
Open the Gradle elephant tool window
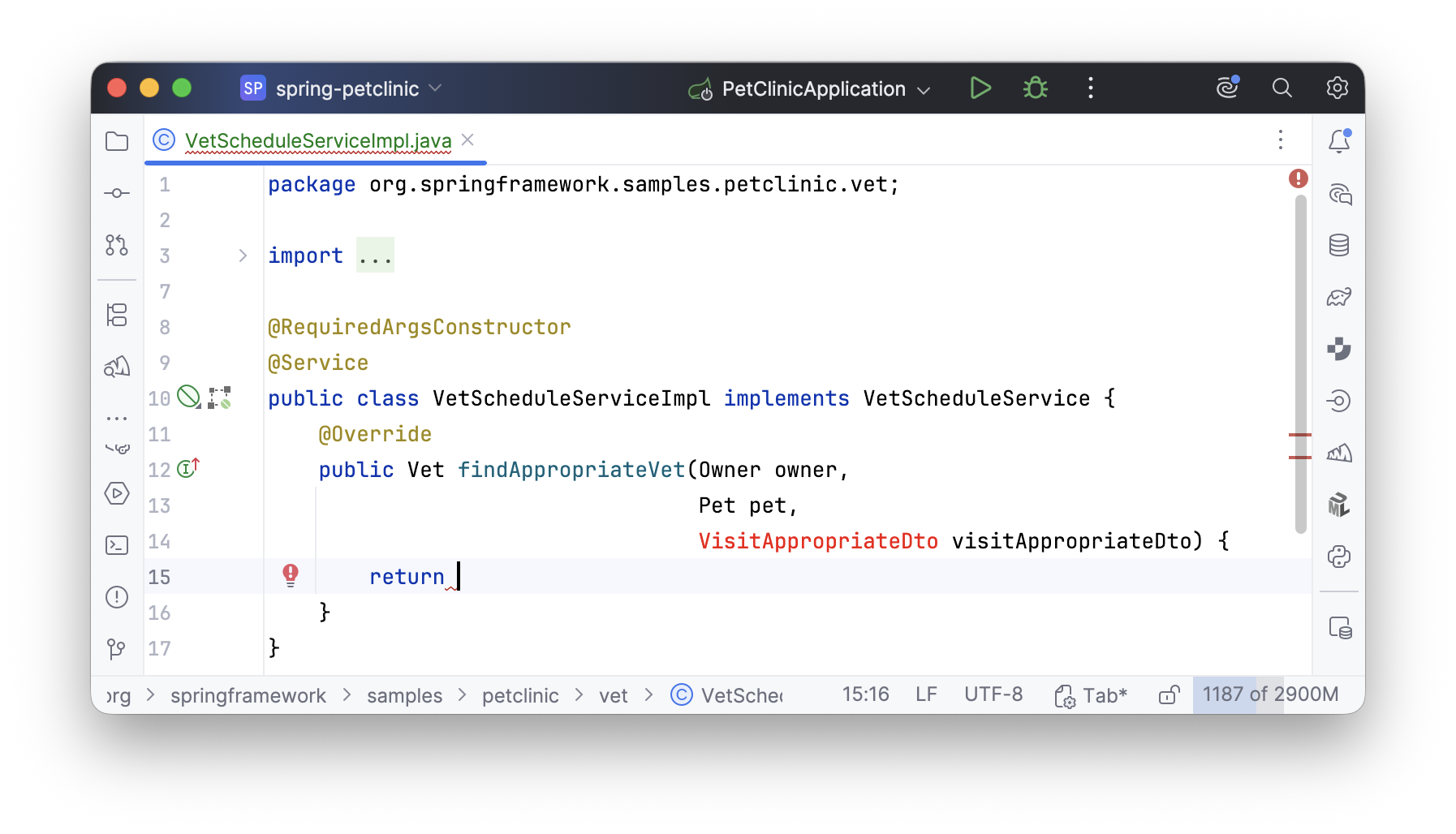[x=1339, y=297]
